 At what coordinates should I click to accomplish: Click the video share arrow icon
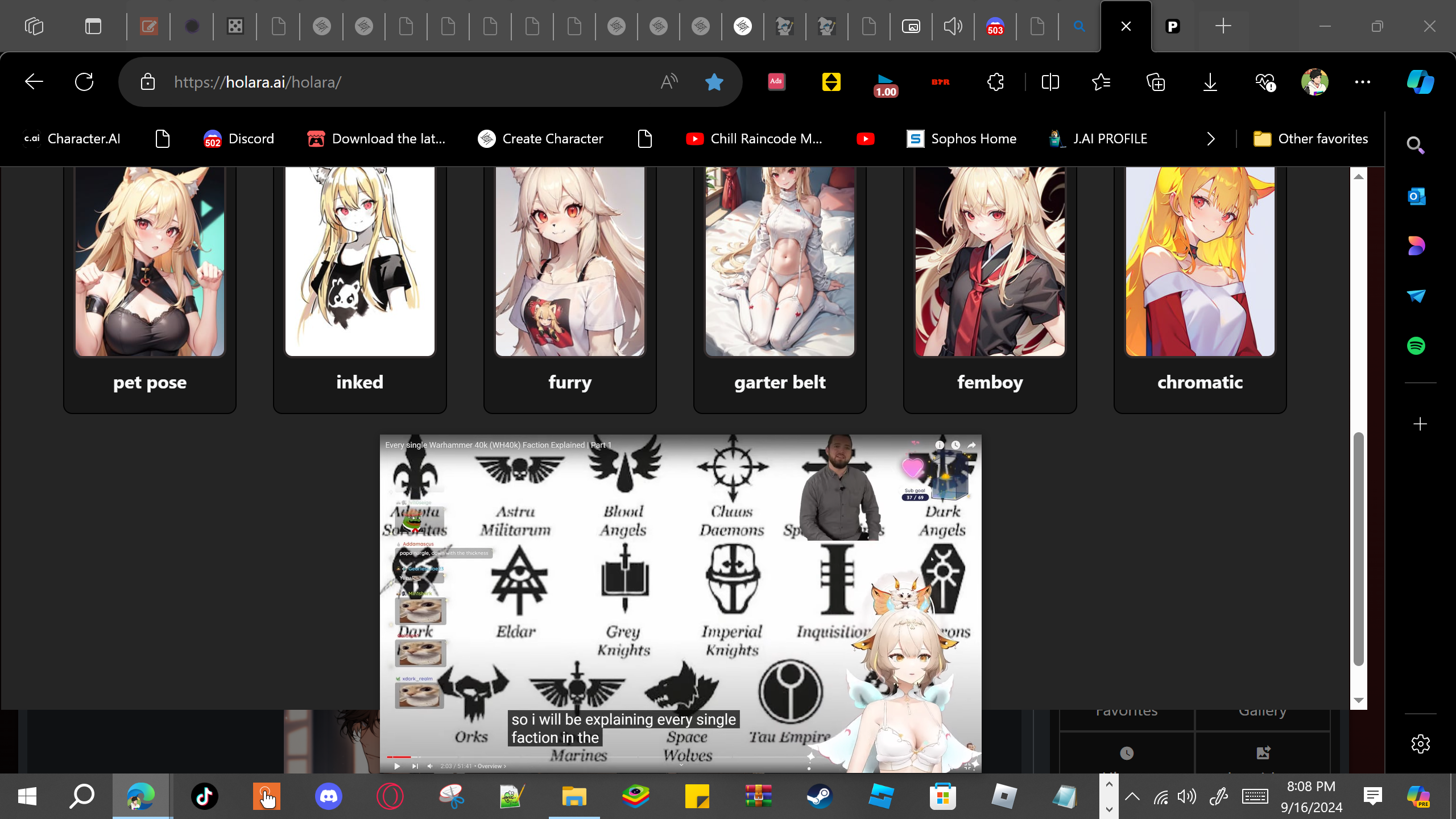click(971, 445)
